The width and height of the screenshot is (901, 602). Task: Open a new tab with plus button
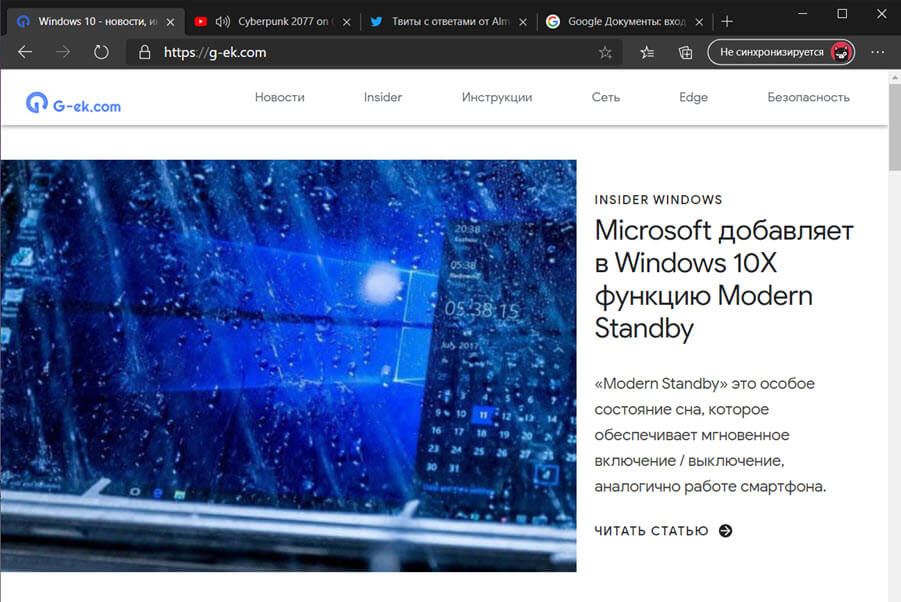click(x=727, y=21)
